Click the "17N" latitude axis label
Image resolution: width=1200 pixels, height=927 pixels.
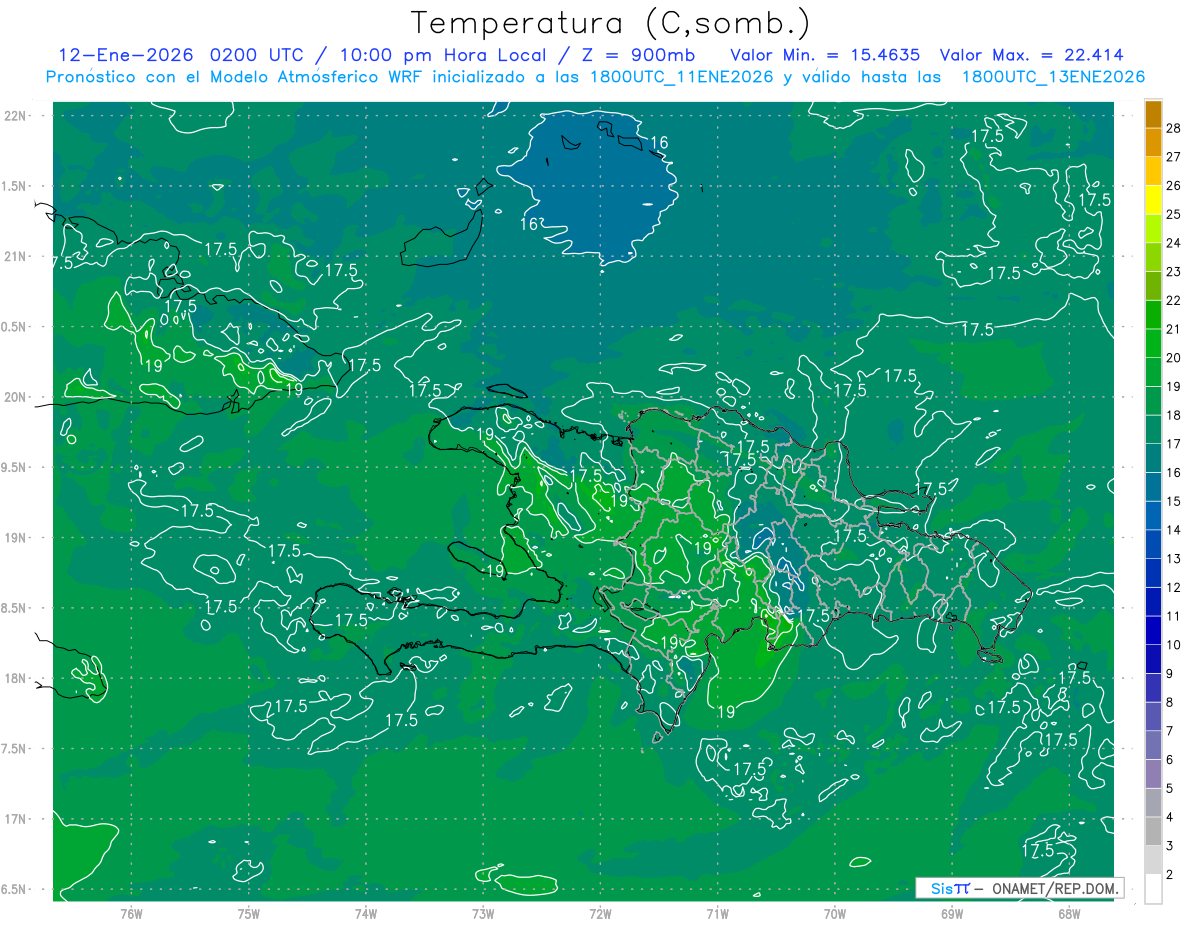point(15,819)
